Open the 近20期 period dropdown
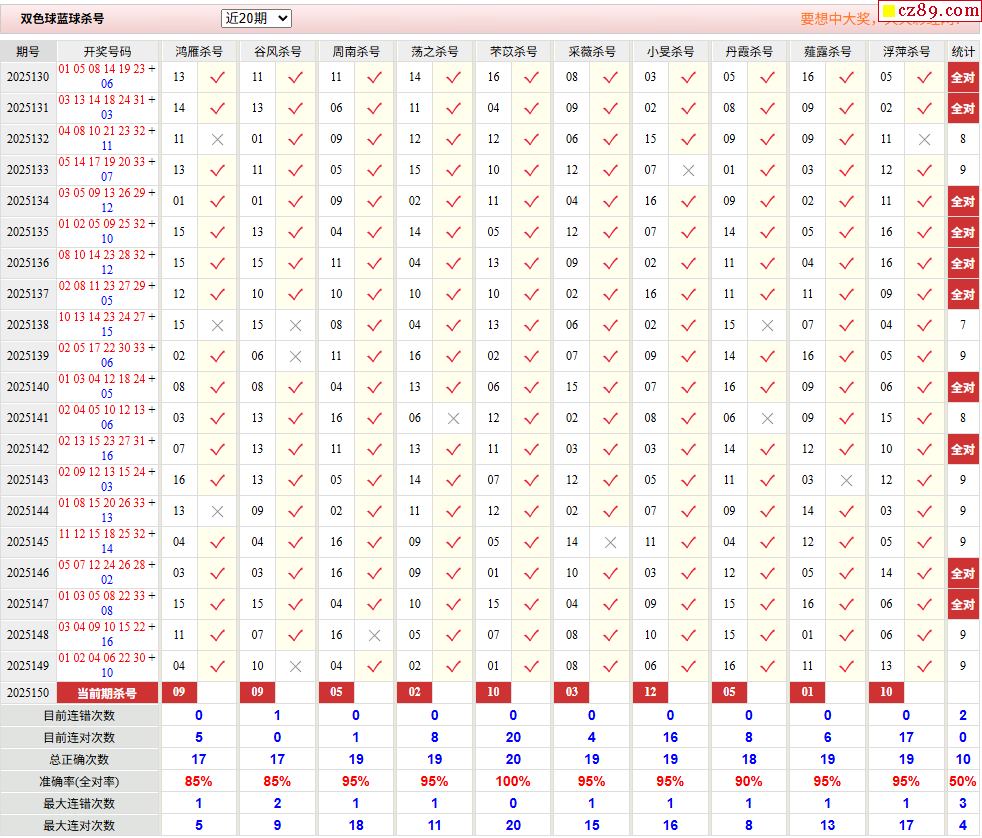The height and width of the screenshot is (838, 982). click(256, 18)
